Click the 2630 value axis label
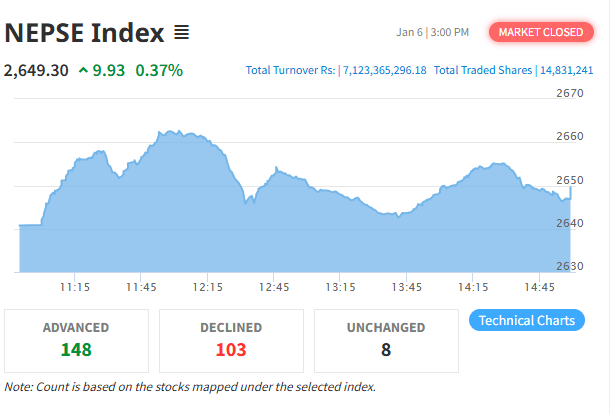Viewport: 610px width, 414px height. coord(569,266)
